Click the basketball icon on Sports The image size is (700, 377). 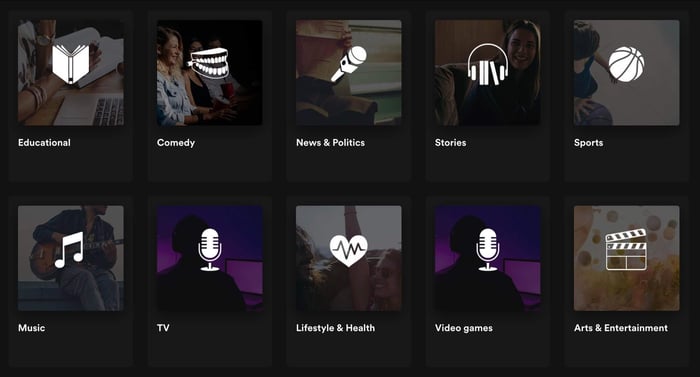(x=626, y=64)
